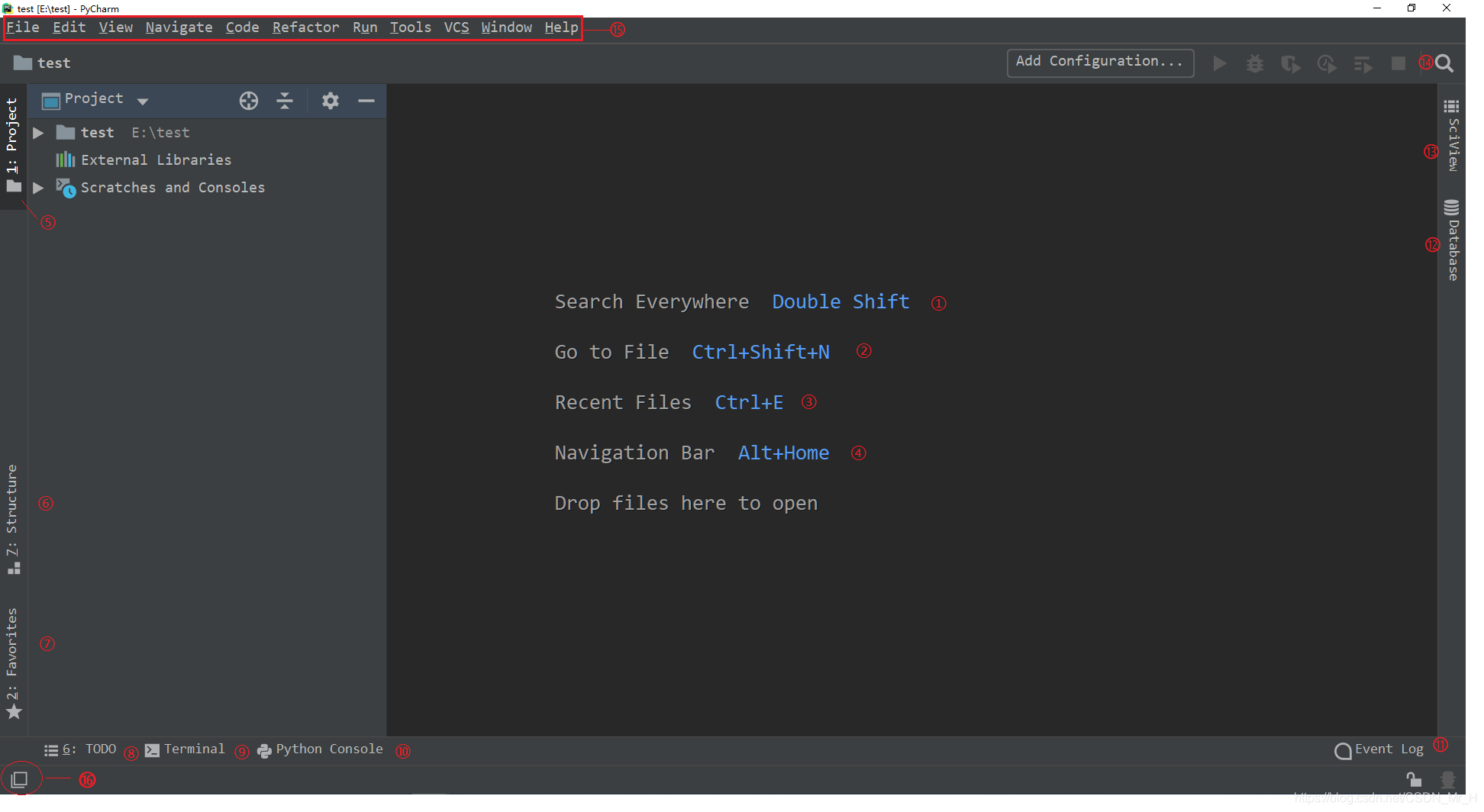This screenshot has height=812, width=1484.
Task: Click the inspector hat icon in status bar
Action: pos(1447,779)
